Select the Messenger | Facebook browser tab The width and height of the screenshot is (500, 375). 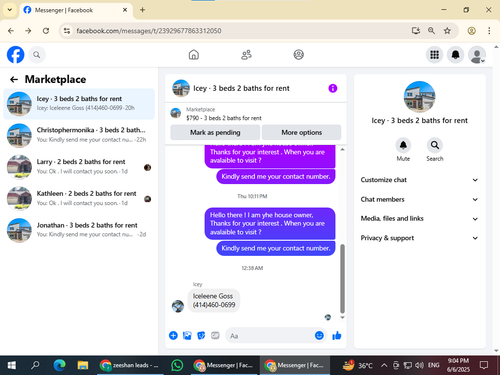coord(76,10)
